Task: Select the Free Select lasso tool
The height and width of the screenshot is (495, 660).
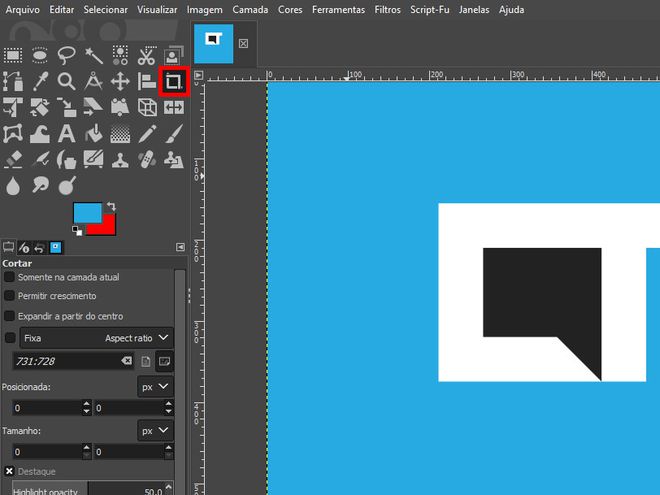Action: click(x=67, y=55)
